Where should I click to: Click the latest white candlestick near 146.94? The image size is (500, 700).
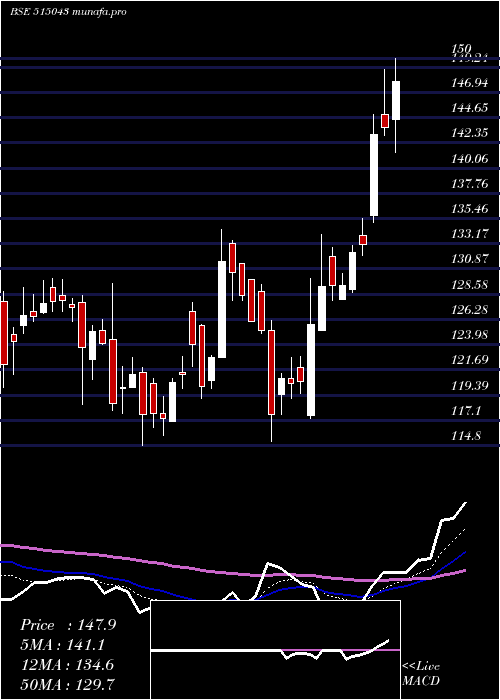pos(396,100)
